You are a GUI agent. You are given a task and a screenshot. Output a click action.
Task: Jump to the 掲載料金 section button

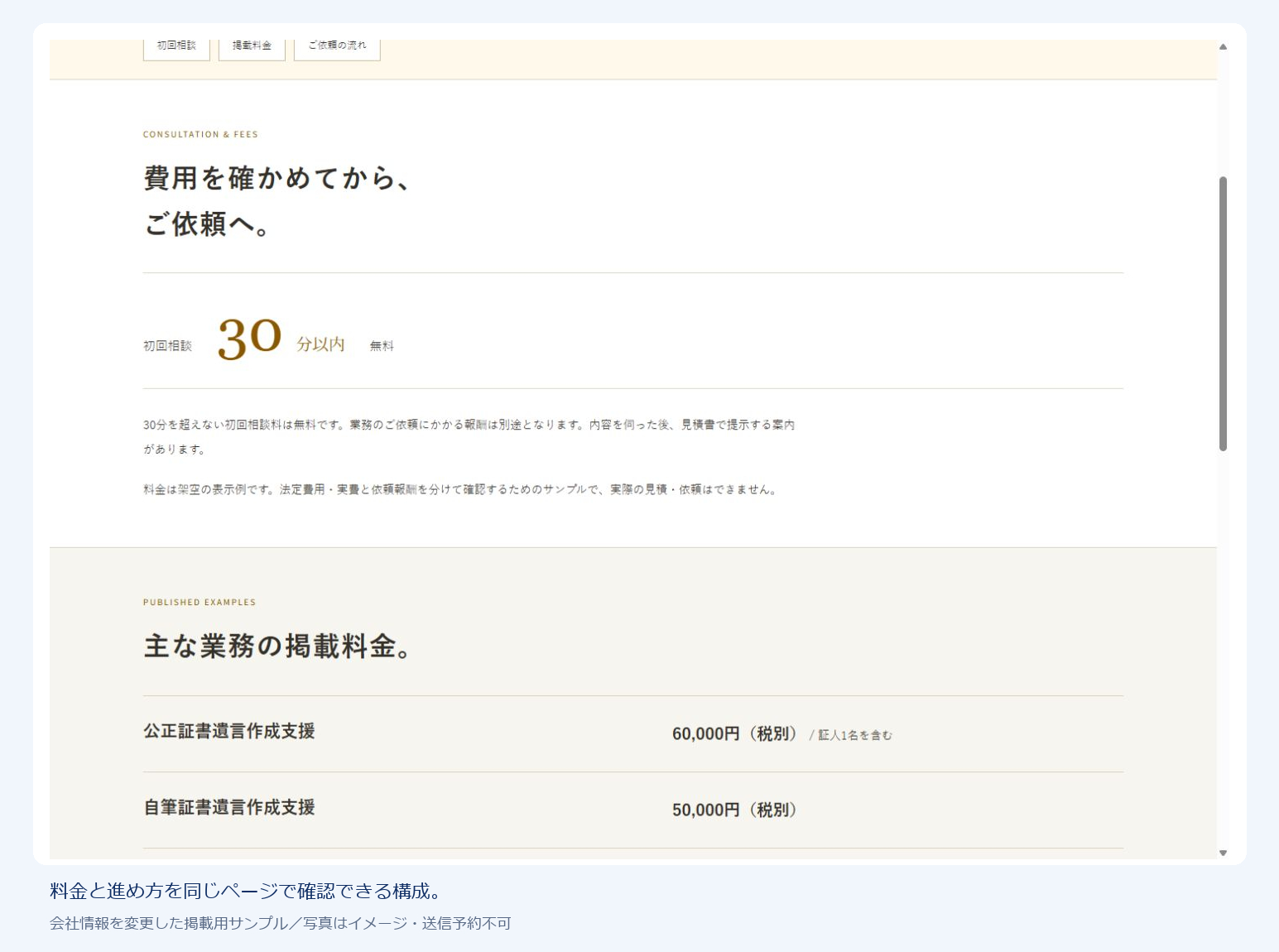coord(252,48)
